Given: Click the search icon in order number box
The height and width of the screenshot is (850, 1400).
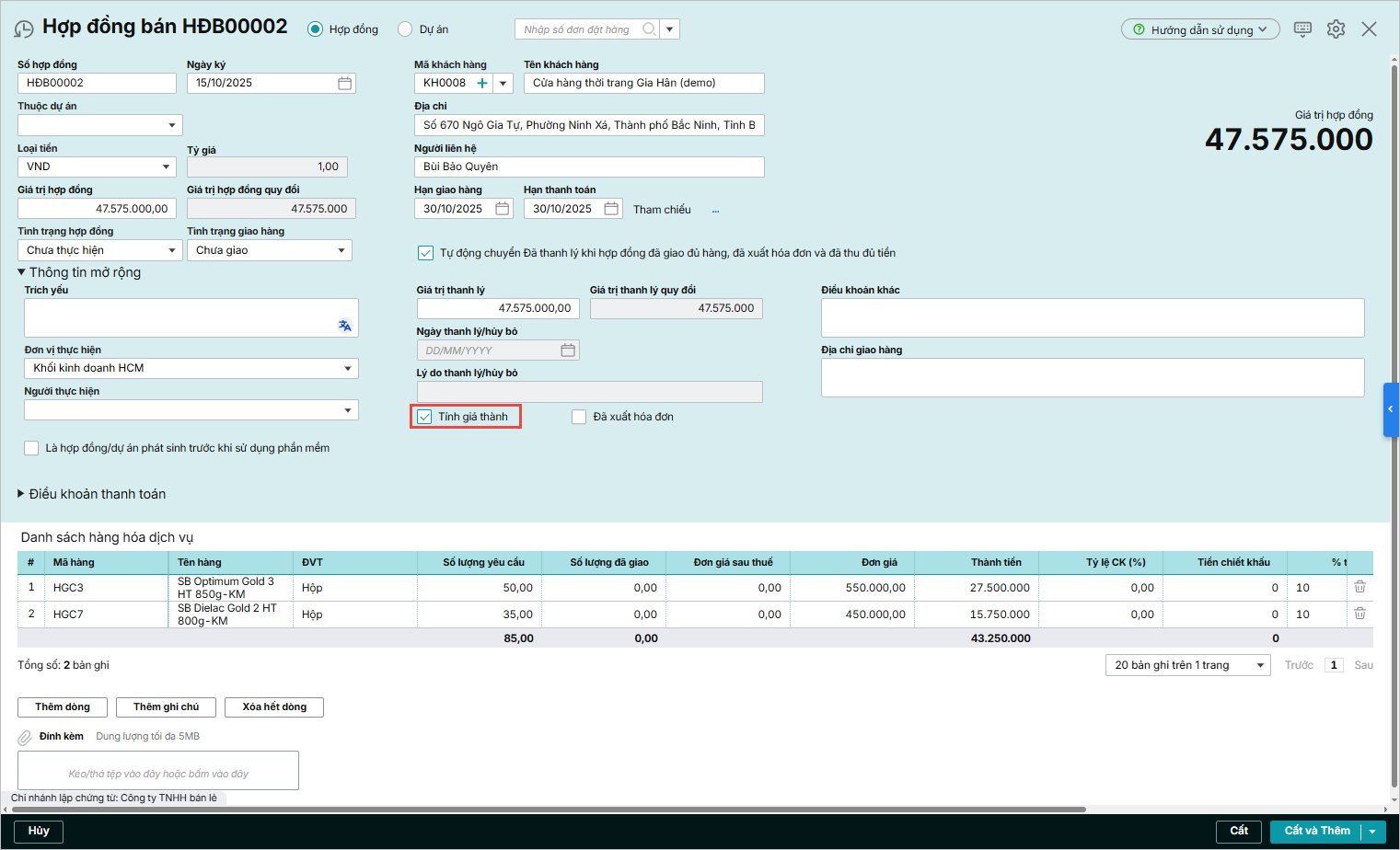Looking at the screenshot, I should (649, 29).
